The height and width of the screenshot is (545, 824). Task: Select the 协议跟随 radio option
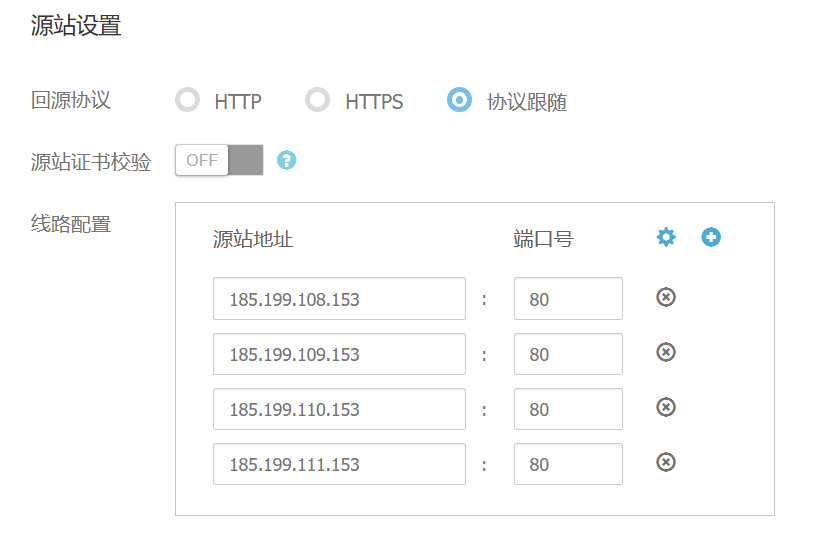(x=459, y=100)
